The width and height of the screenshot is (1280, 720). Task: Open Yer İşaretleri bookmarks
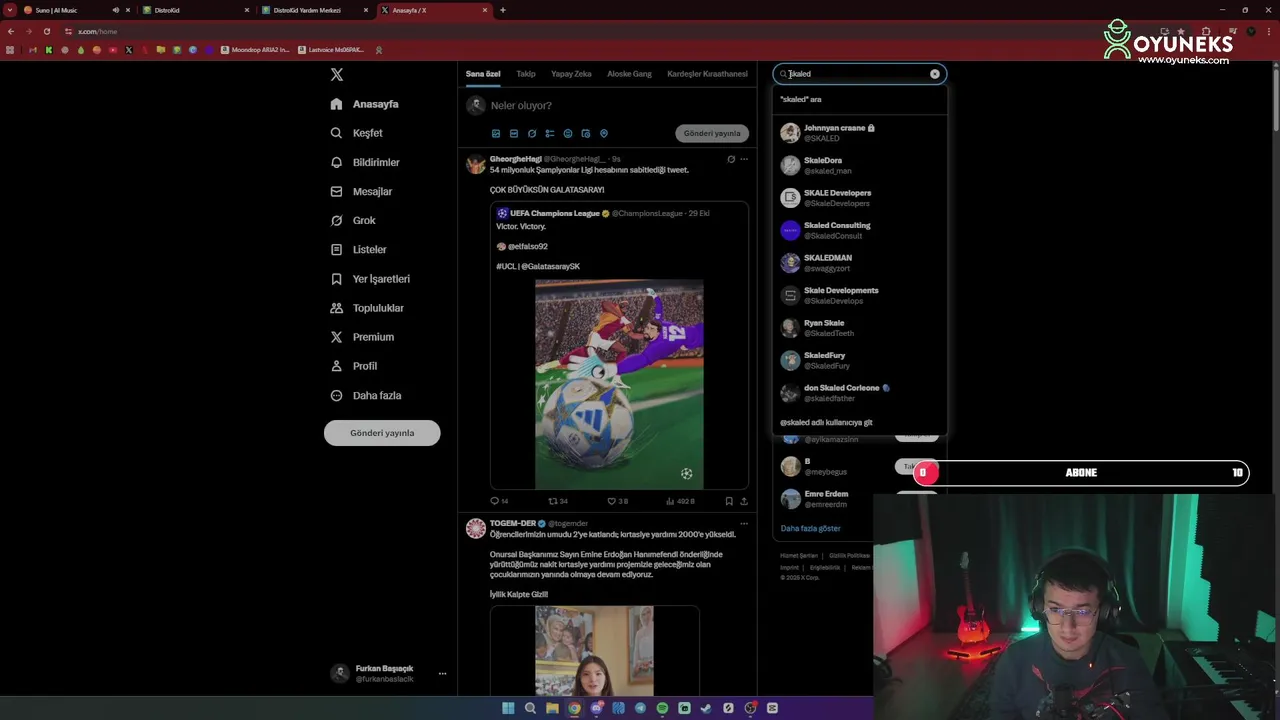tap(370, 279)
